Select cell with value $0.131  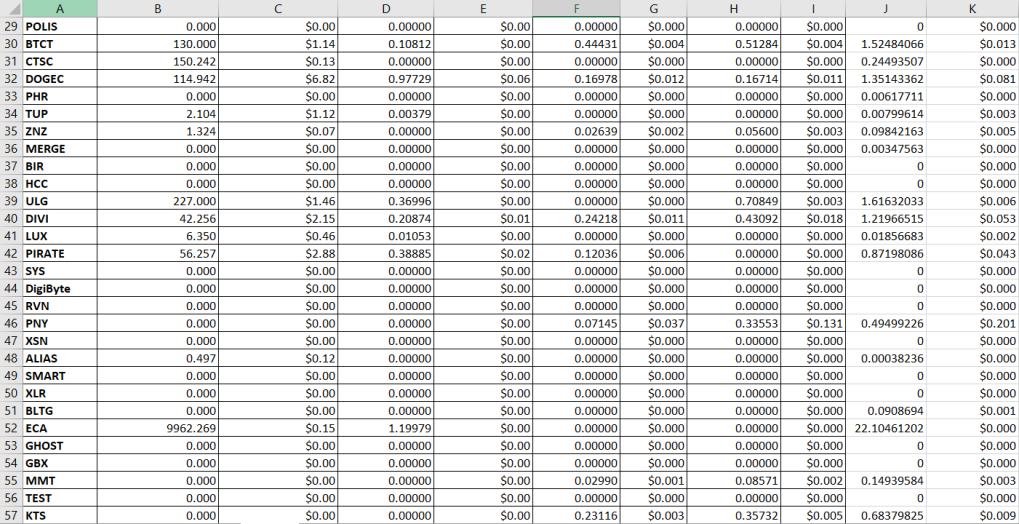[813, 324]
